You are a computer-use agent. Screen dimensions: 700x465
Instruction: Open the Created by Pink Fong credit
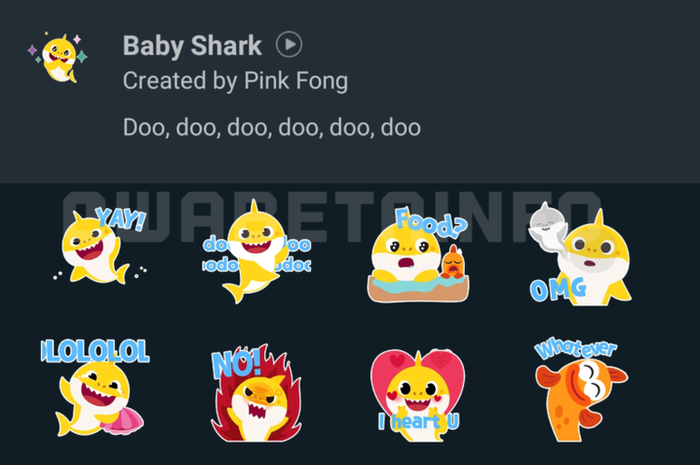click(235, 81)
